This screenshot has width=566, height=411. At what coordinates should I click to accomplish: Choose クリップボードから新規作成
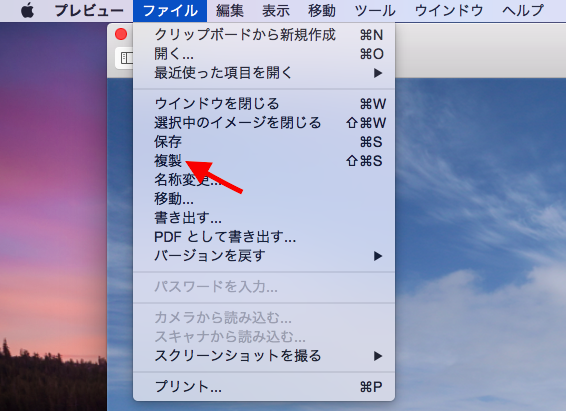[264, 35]
